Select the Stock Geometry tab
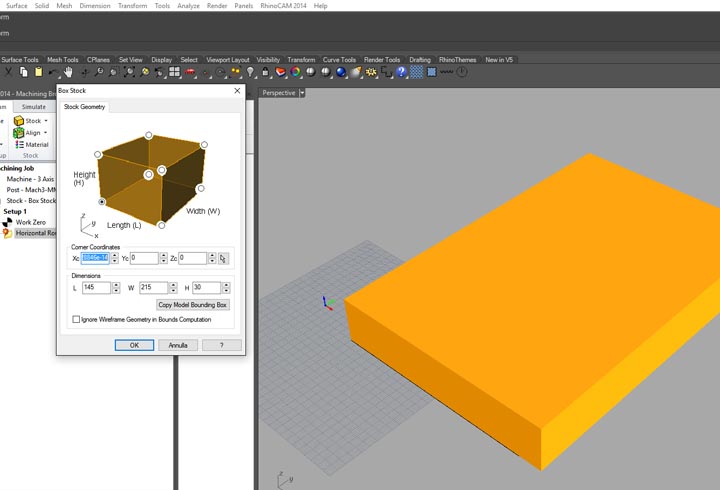The height and width of the screenshot is (490, 720). point(84,107)
